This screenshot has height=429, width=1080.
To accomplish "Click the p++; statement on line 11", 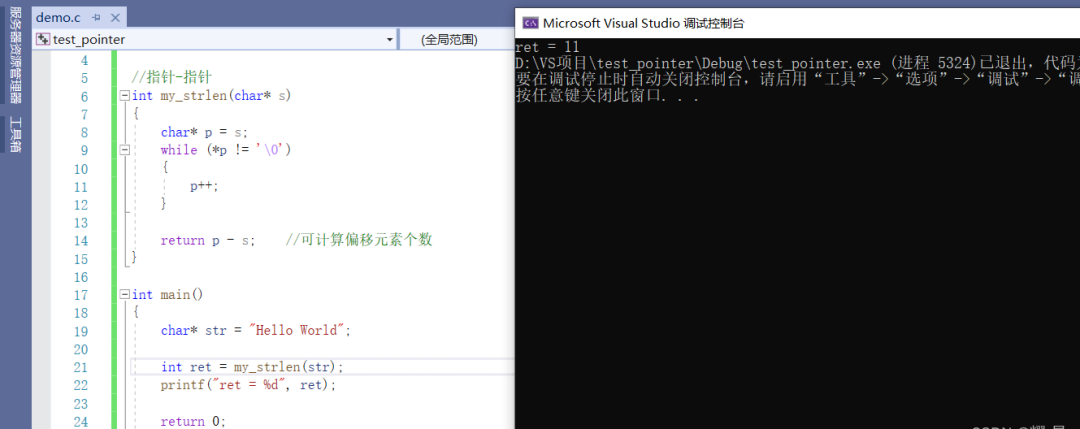I will coord(205,187).
